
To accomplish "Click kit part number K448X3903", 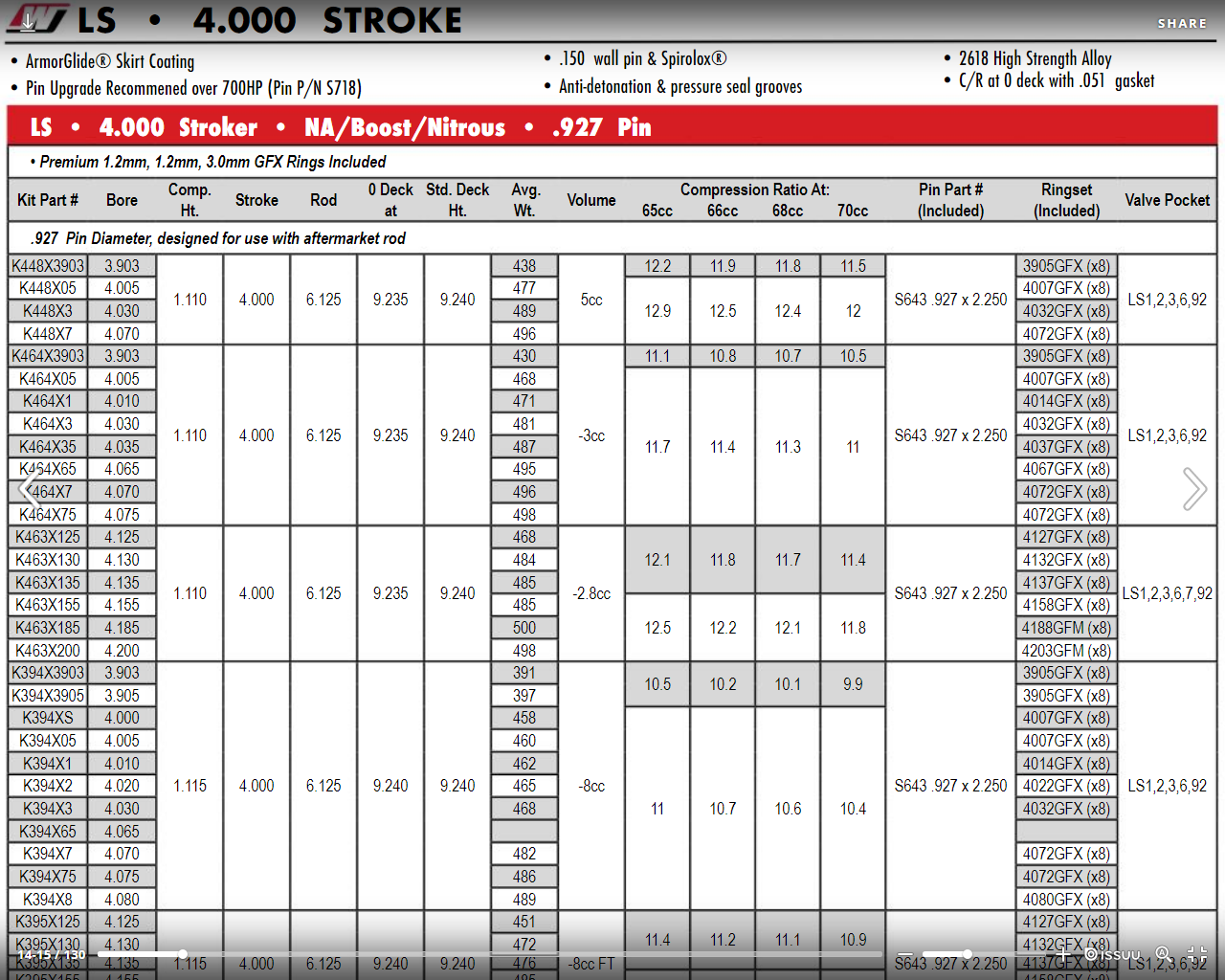I will [48, 266].
